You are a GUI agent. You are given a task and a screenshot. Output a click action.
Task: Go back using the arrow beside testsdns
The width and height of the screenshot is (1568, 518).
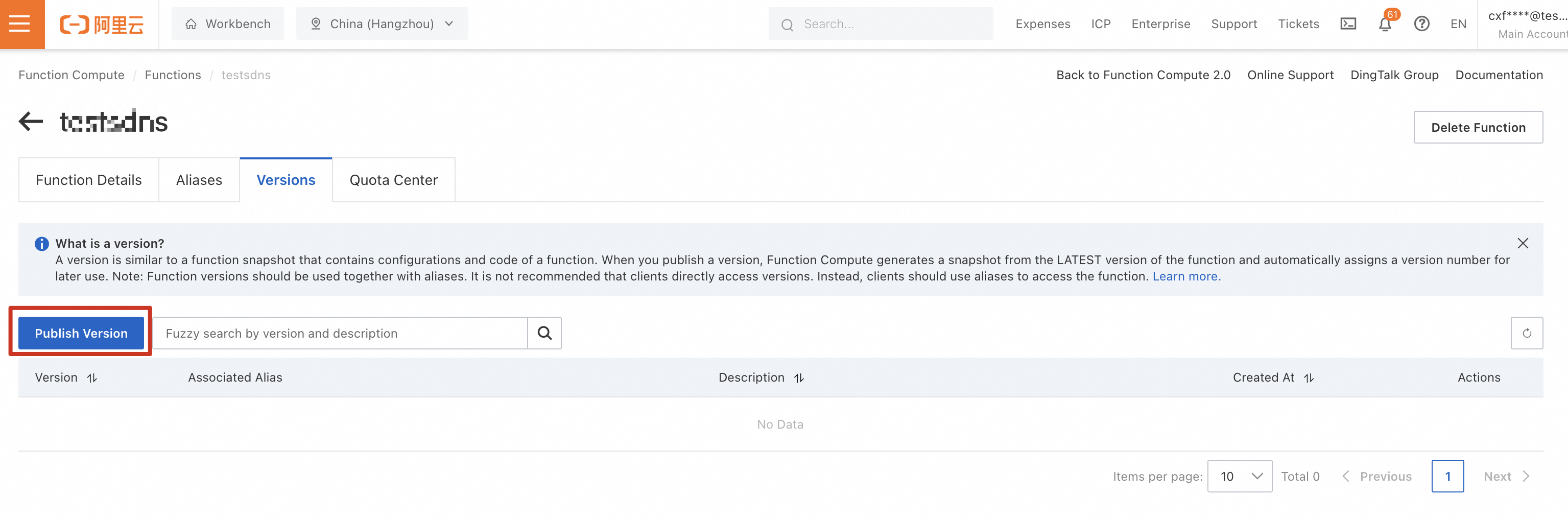(31, 122)
